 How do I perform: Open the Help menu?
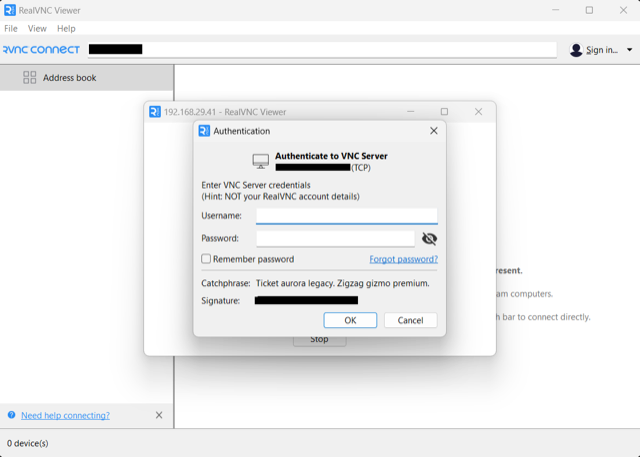66,29
